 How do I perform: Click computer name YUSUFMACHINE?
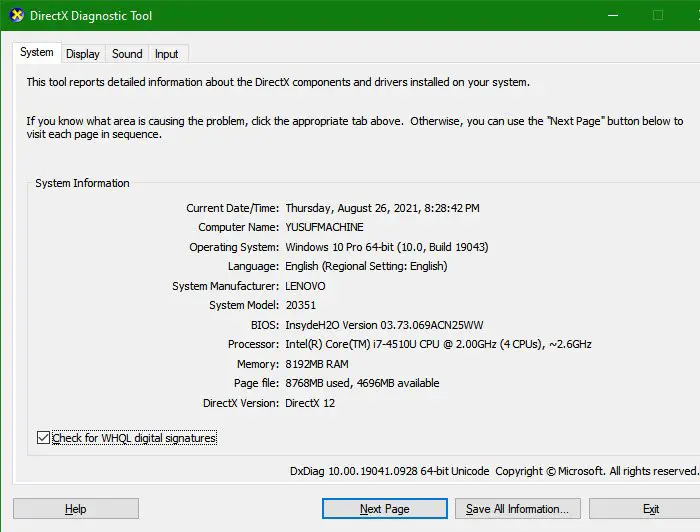click(325, 227)
